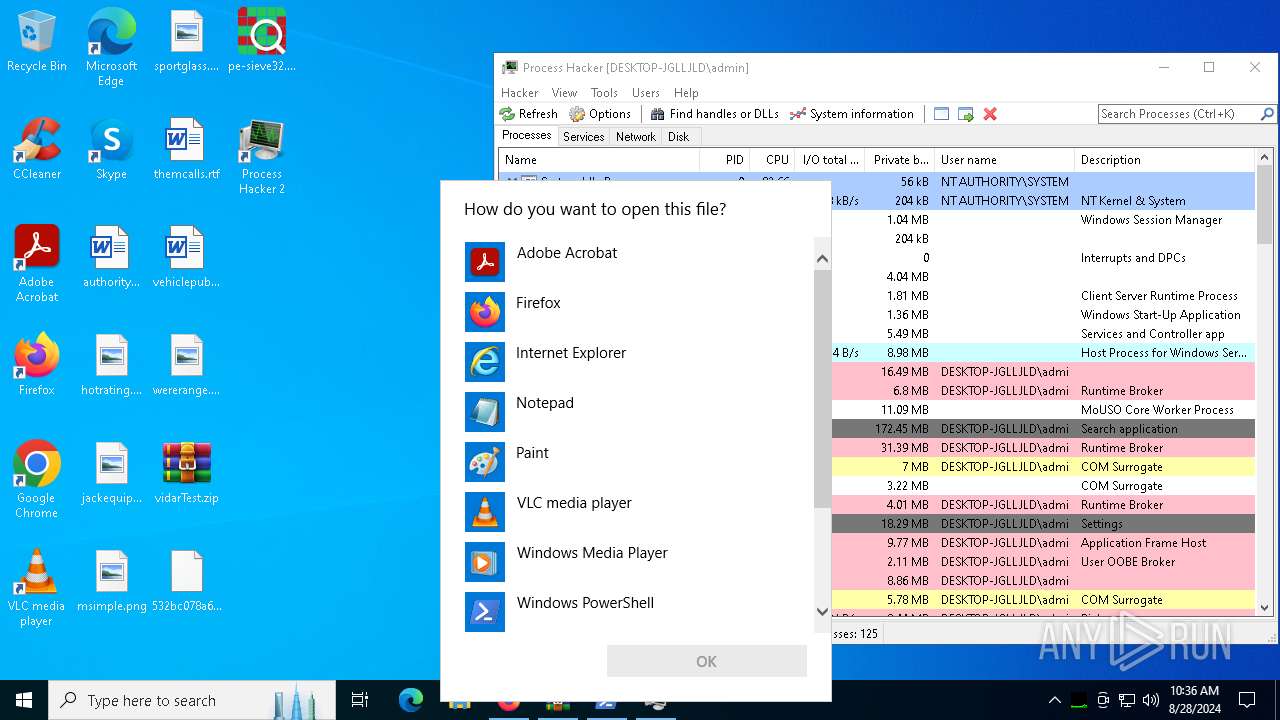Click the Refresh icon in Process Hacker
Screen dimensions: 1280x720
coord(529,114)
